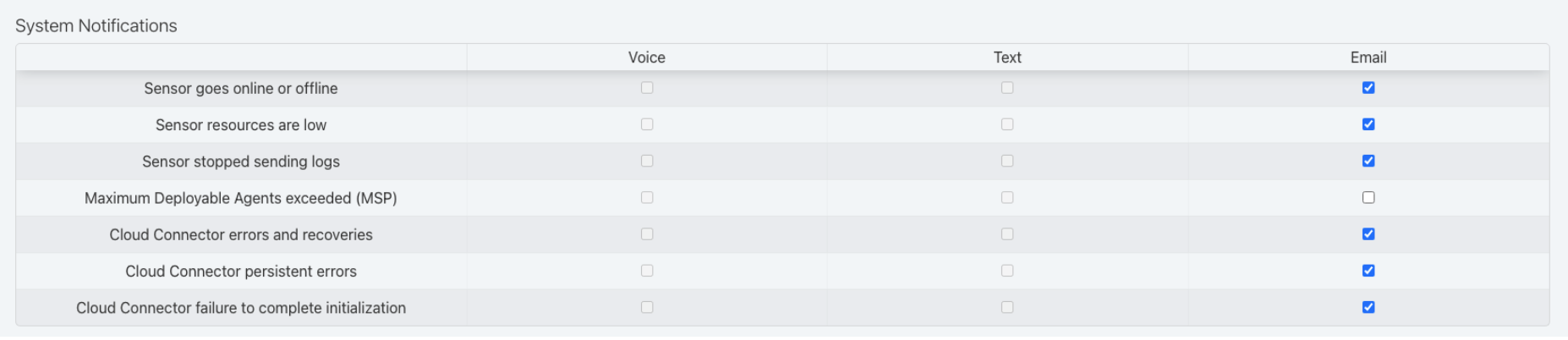Enable Voice for Cloud Connector errors and recoveries
The height and width of the screenshot is (340, 1568).
647,234
